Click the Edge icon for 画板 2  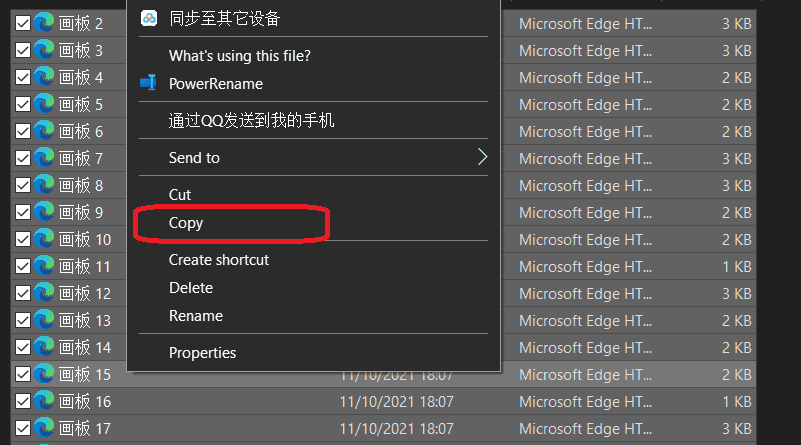[44, 23]
